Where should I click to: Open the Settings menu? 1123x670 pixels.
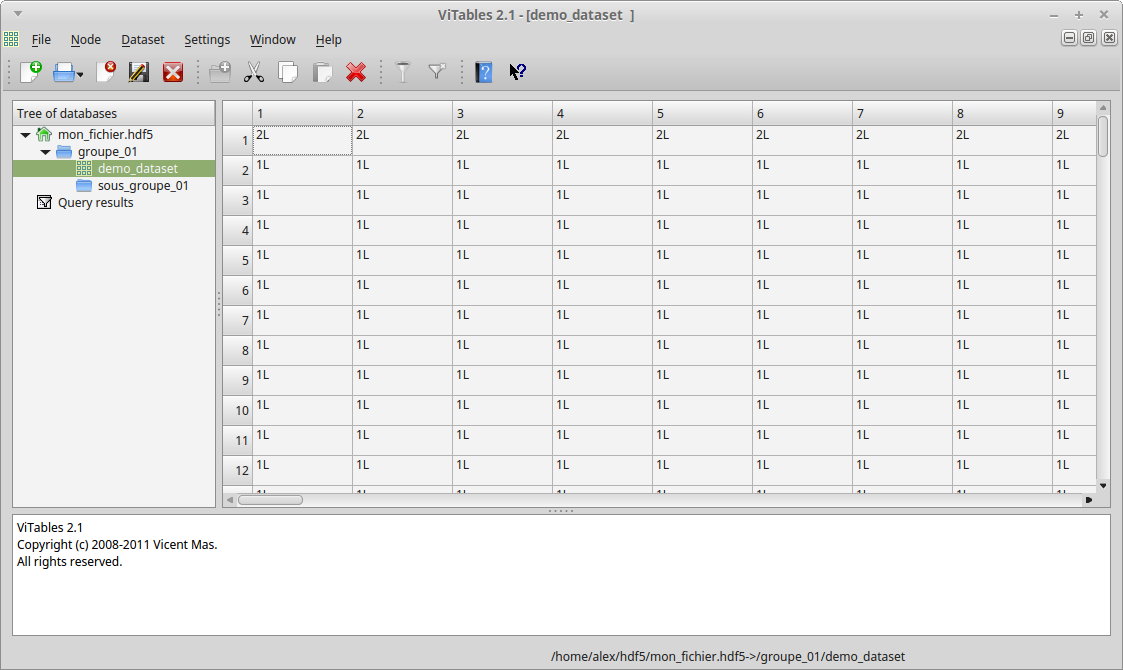point(207,40)
